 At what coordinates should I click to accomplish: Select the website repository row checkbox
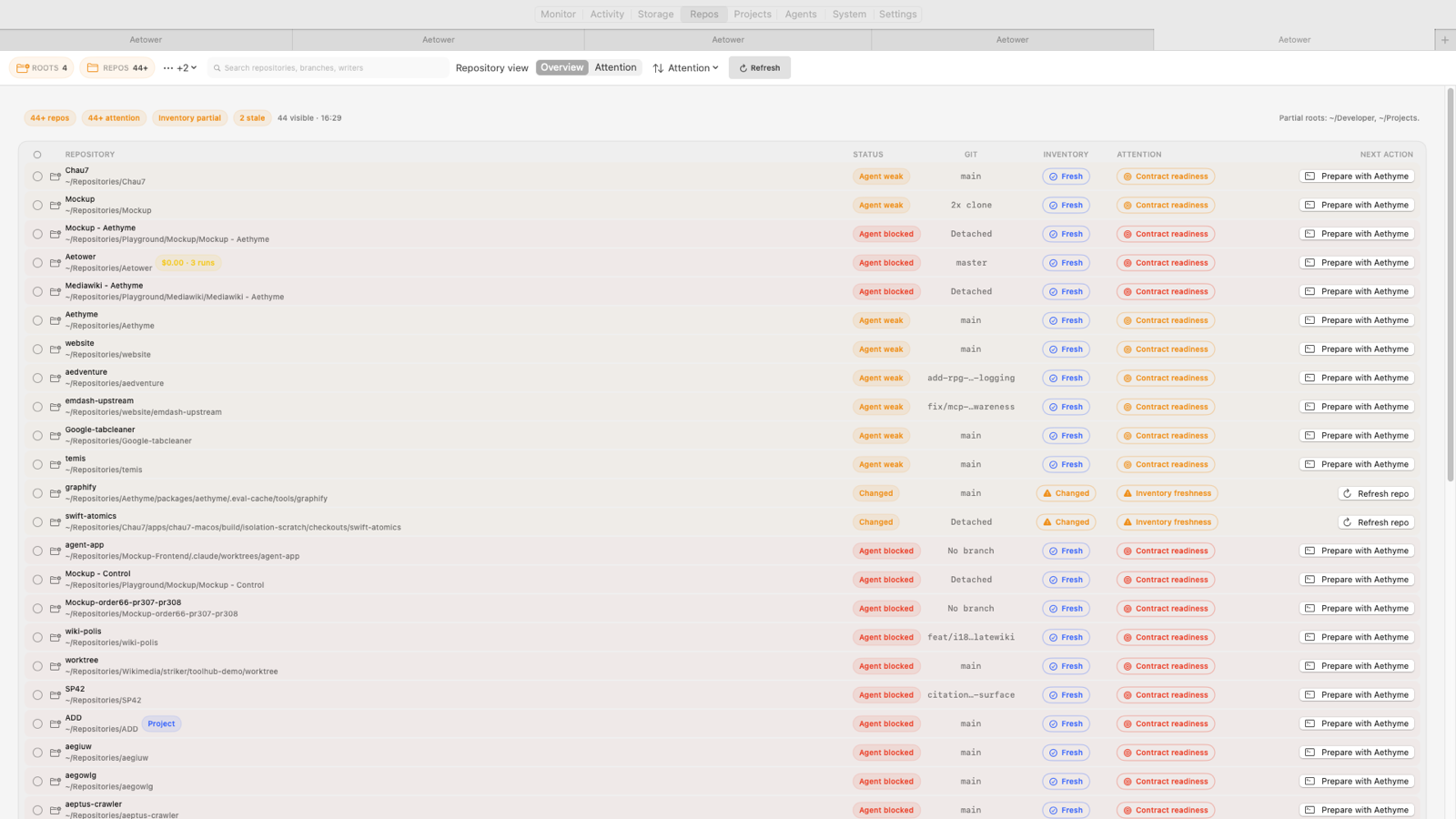click(x=37, y=349)
